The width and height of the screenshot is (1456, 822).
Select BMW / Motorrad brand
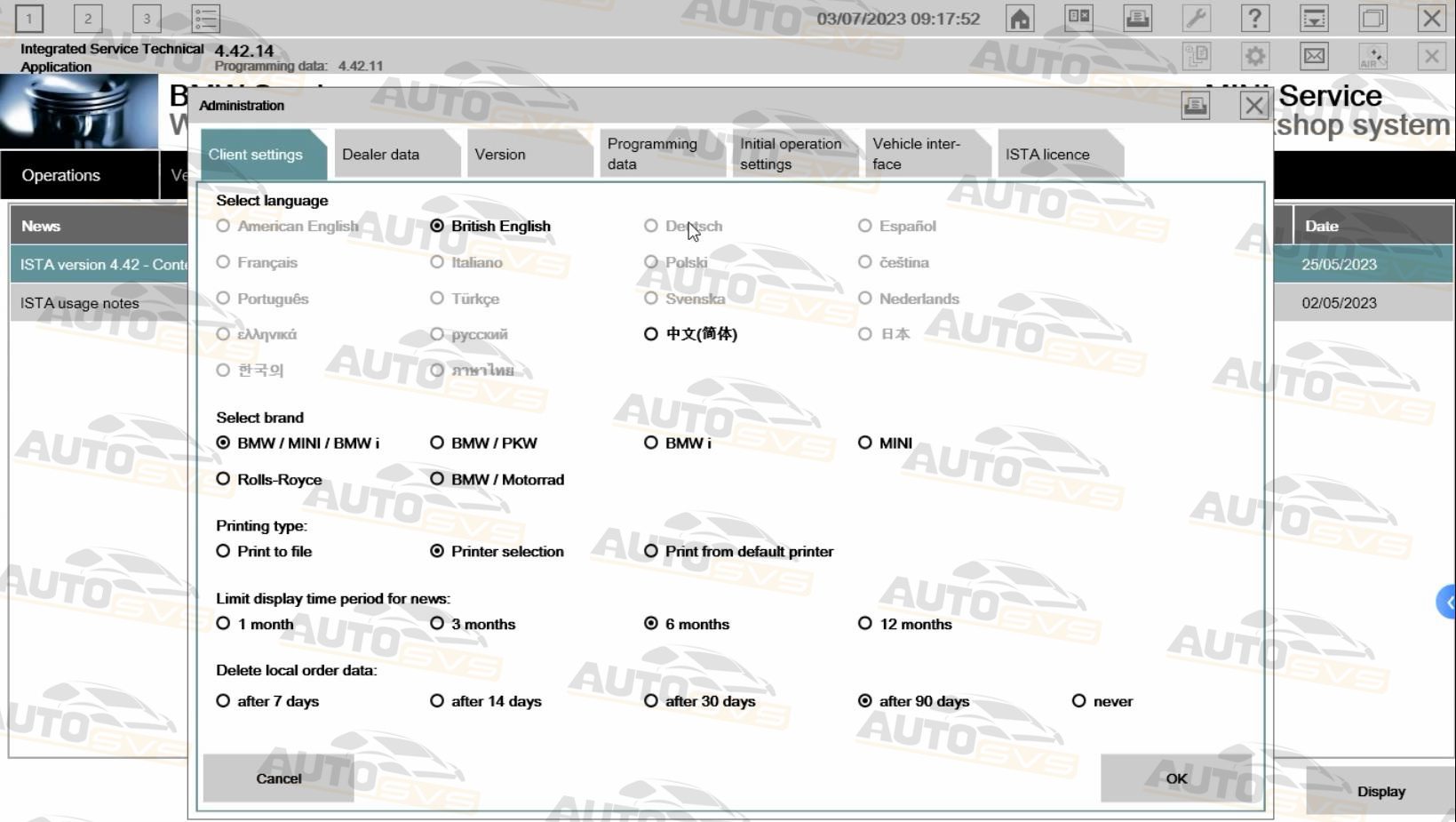coord(497,479)
